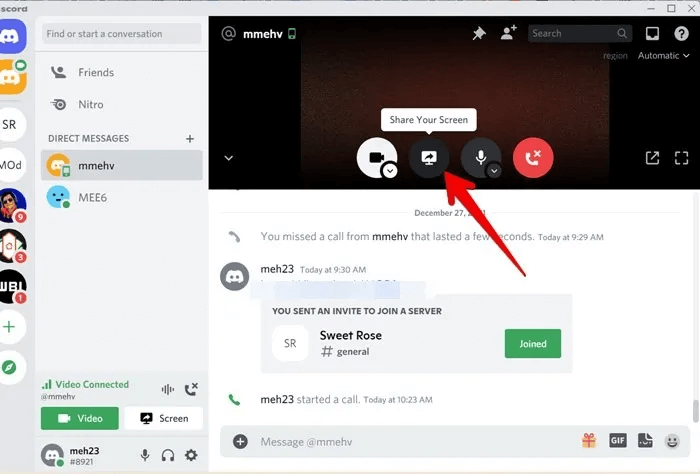Image resolution: width=700 pixels, height=474 pixels.
Task: Toggle deafen headphones in user panel
Action: click(168, 455)
